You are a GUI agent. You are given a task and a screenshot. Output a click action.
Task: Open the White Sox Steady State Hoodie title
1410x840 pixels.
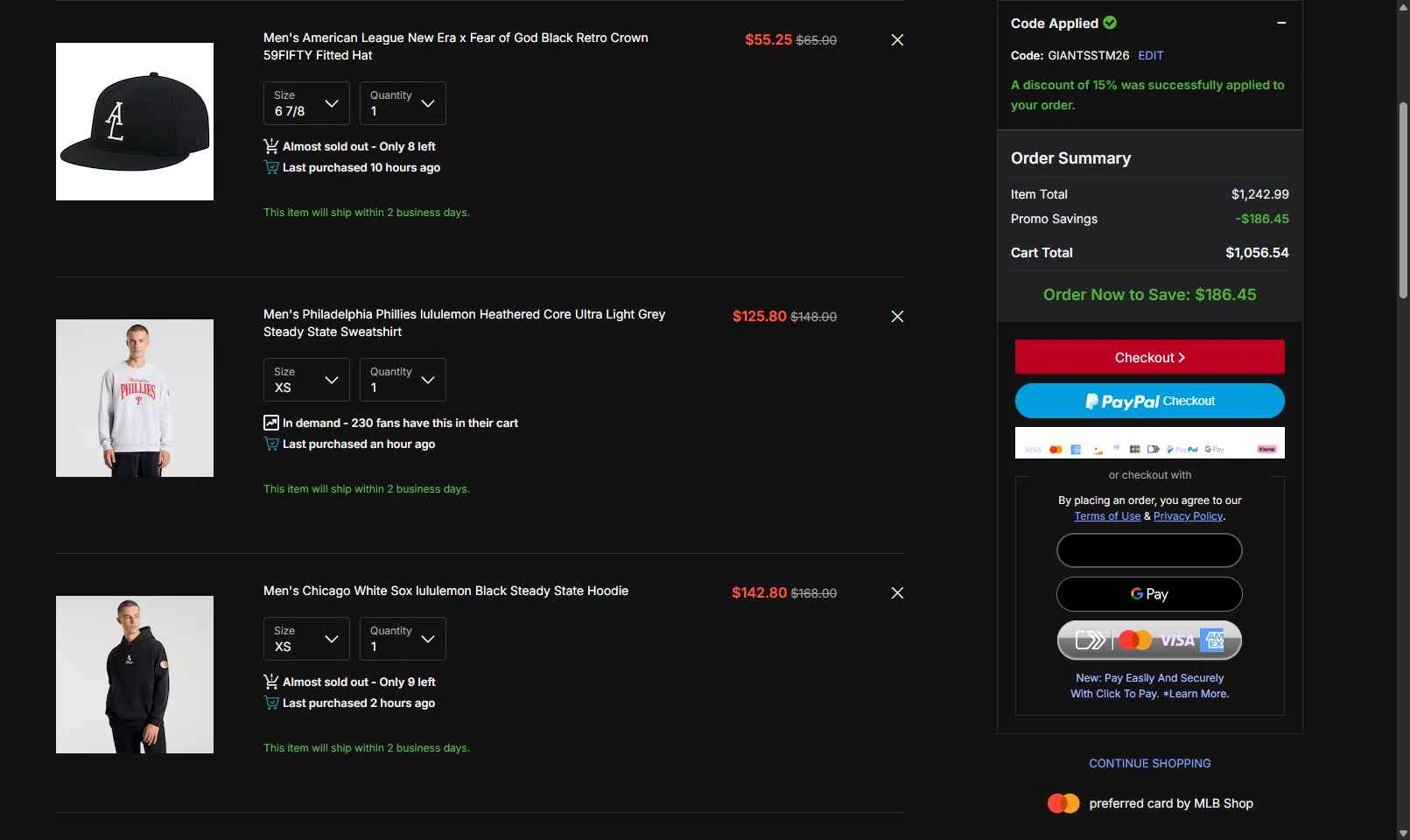click(x=445, y=591)
